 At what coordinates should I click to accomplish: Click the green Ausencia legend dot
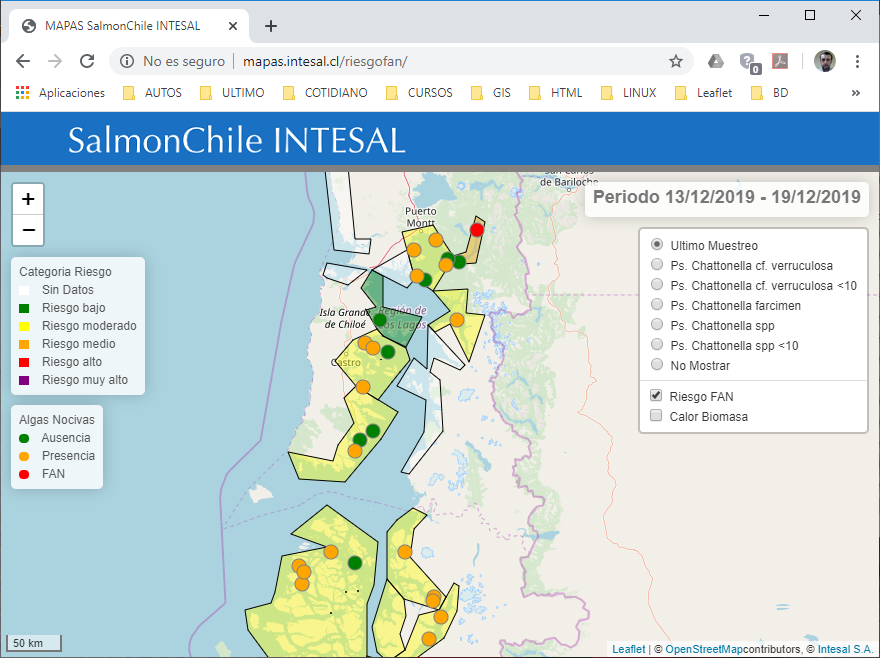(x=24, y=438)
